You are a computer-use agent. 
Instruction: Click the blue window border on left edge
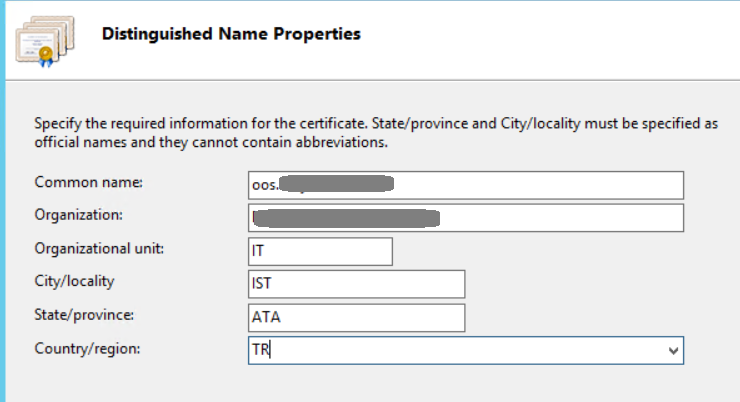click(x=2, y=201)
